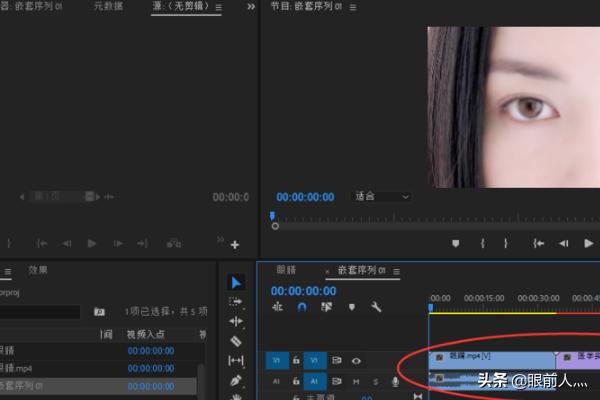
Task: Select the Pen tool
Action: click(236, 380)
